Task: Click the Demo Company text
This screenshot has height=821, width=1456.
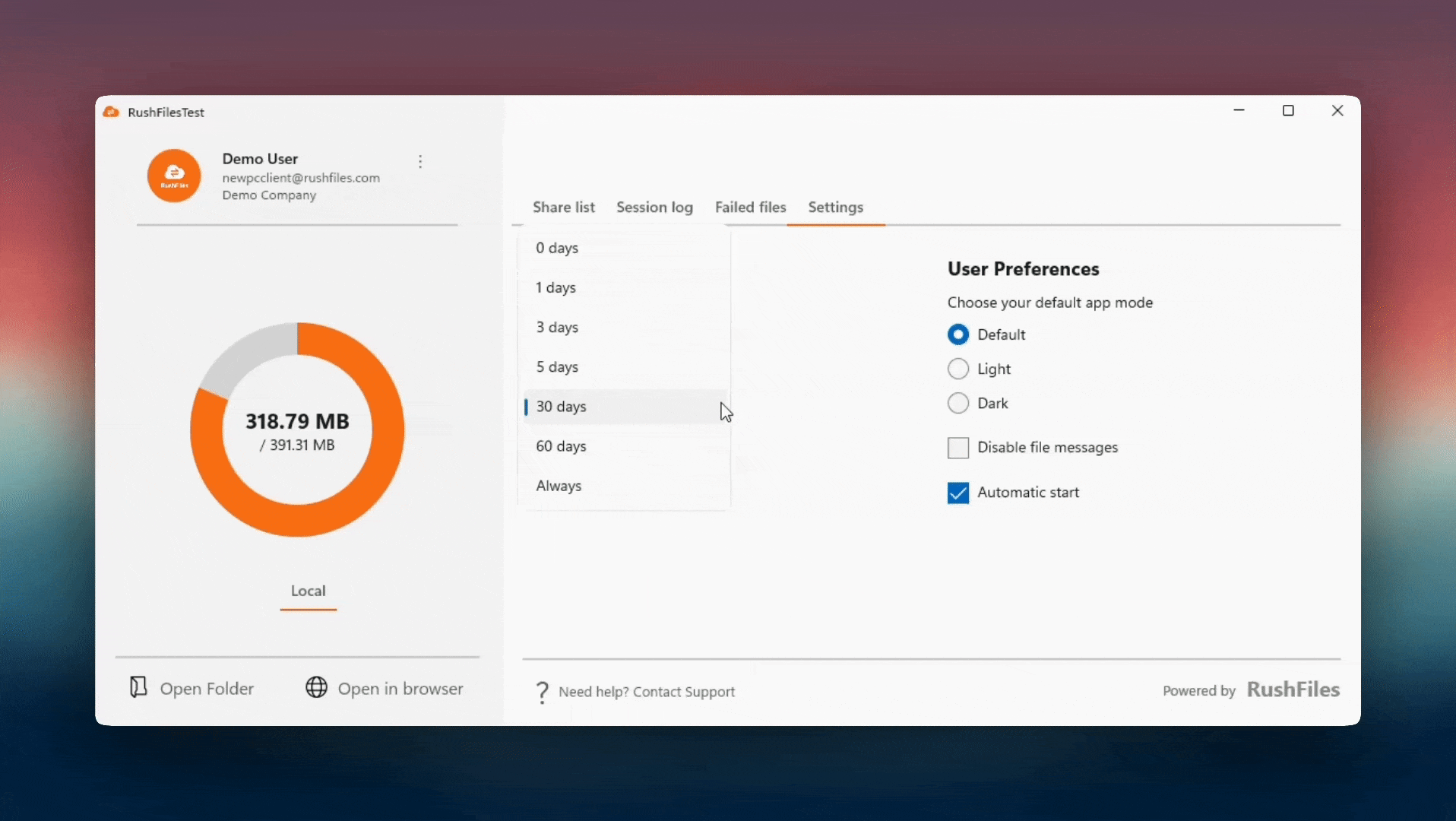Action: pos(269,195)
